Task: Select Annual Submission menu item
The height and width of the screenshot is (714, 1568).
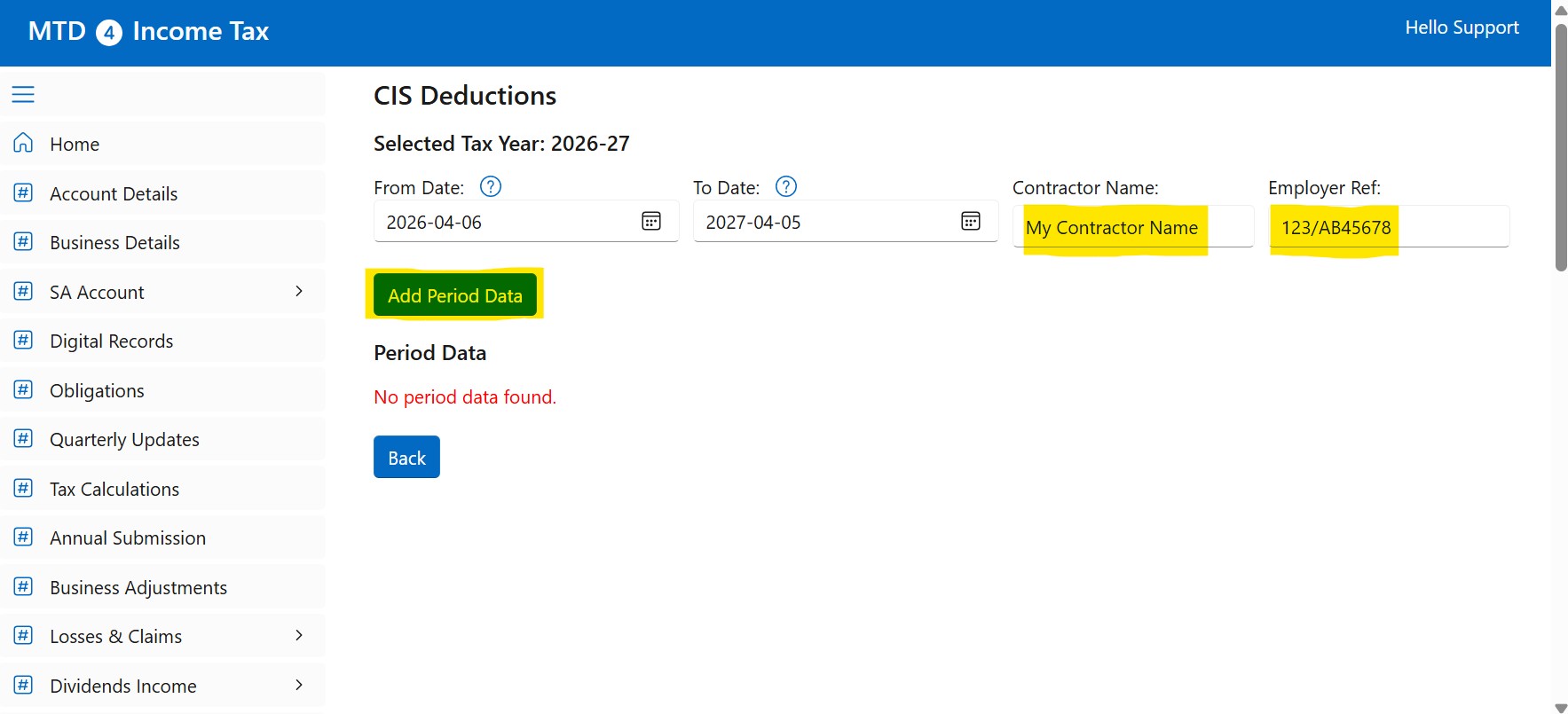Action: [162, 537]
